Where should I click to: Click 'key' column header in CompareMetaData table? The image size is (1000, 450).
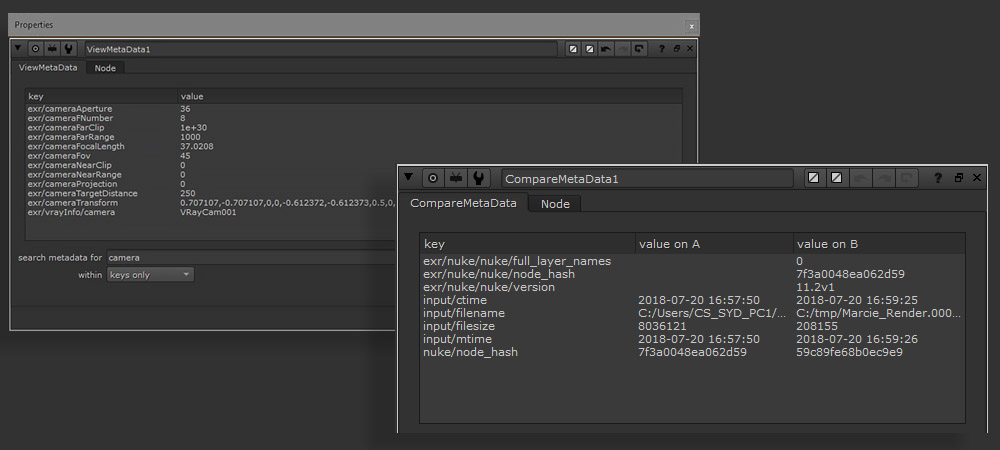[x=527, y=244]
